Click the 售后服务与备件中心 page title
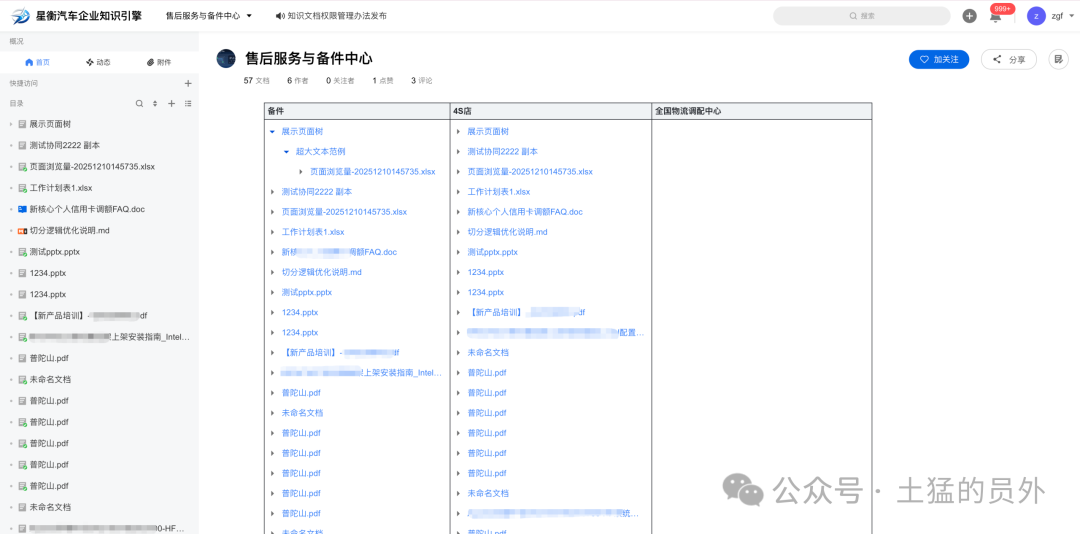Viewport: 1080px width, 534px height. click(309, 59)
